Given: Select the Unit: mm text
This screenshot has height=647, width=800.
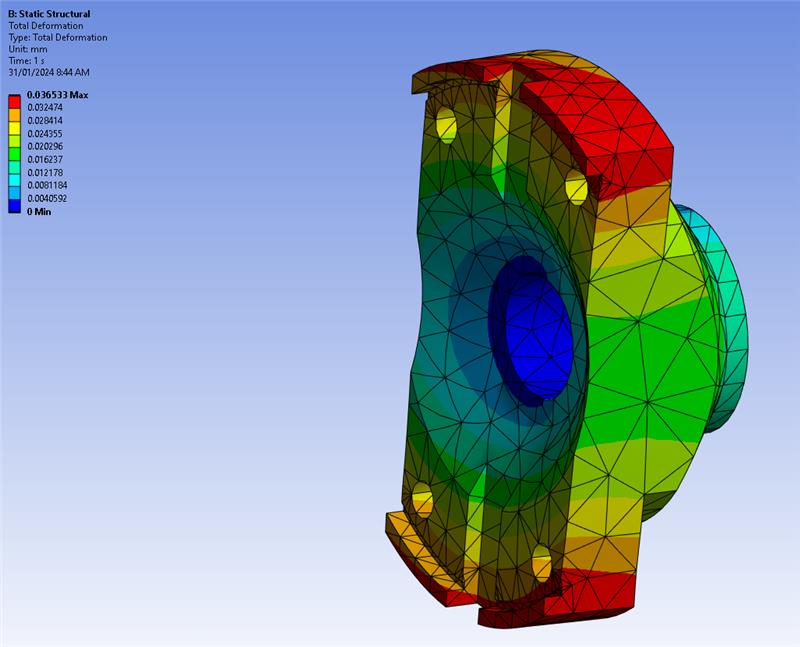Looking at the screenshot, I should pyautogui.click(x=27, y=49).
